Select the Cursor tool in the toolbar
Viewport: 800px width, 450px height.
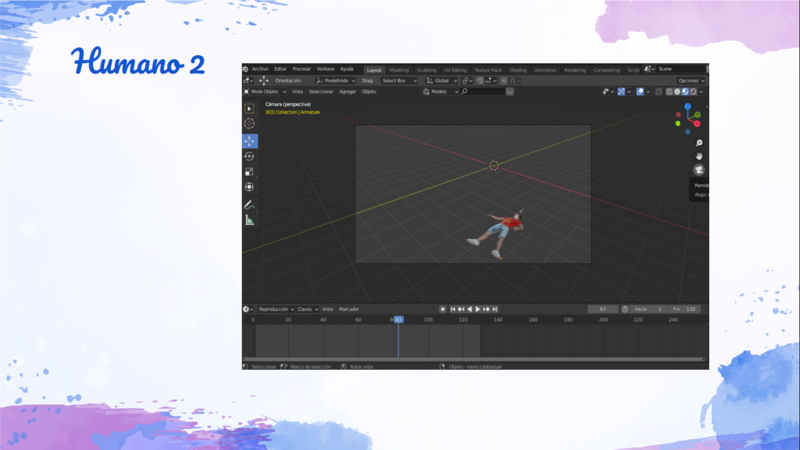(x=249, y=124)
